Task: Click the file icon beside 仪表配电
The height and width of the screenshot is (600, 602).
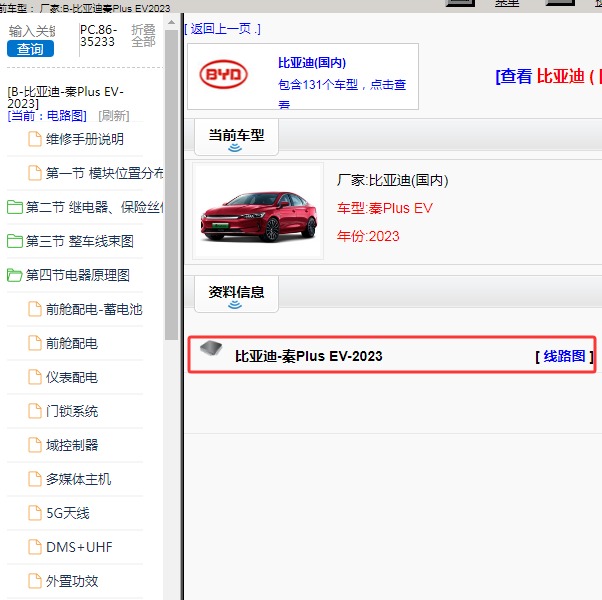Action: 35,377
